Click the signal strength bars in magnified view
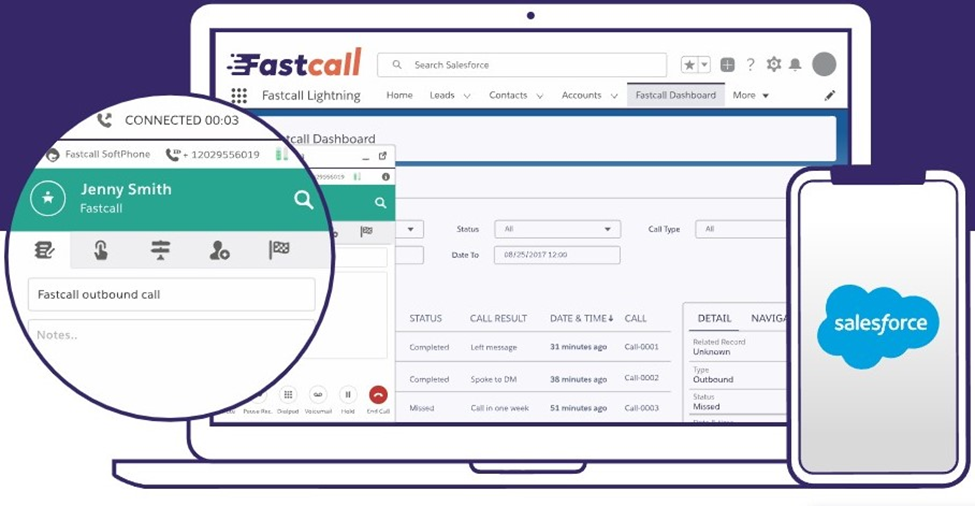 (282, 154)
